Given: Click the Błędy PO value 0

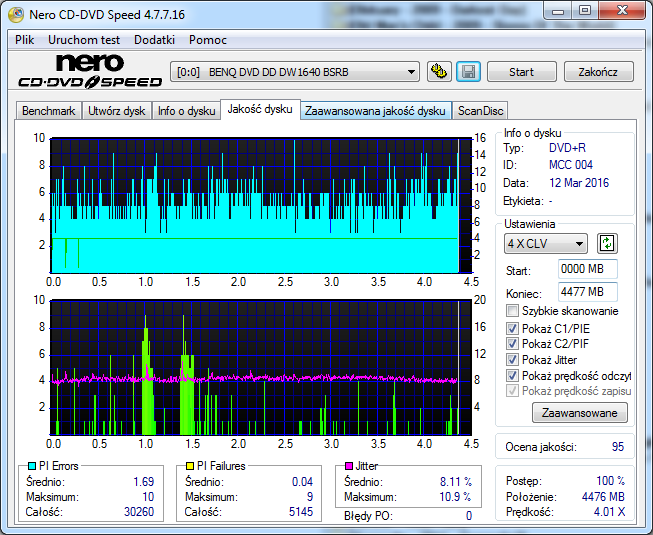Looking at the screenshot, I should coord(469,516).
